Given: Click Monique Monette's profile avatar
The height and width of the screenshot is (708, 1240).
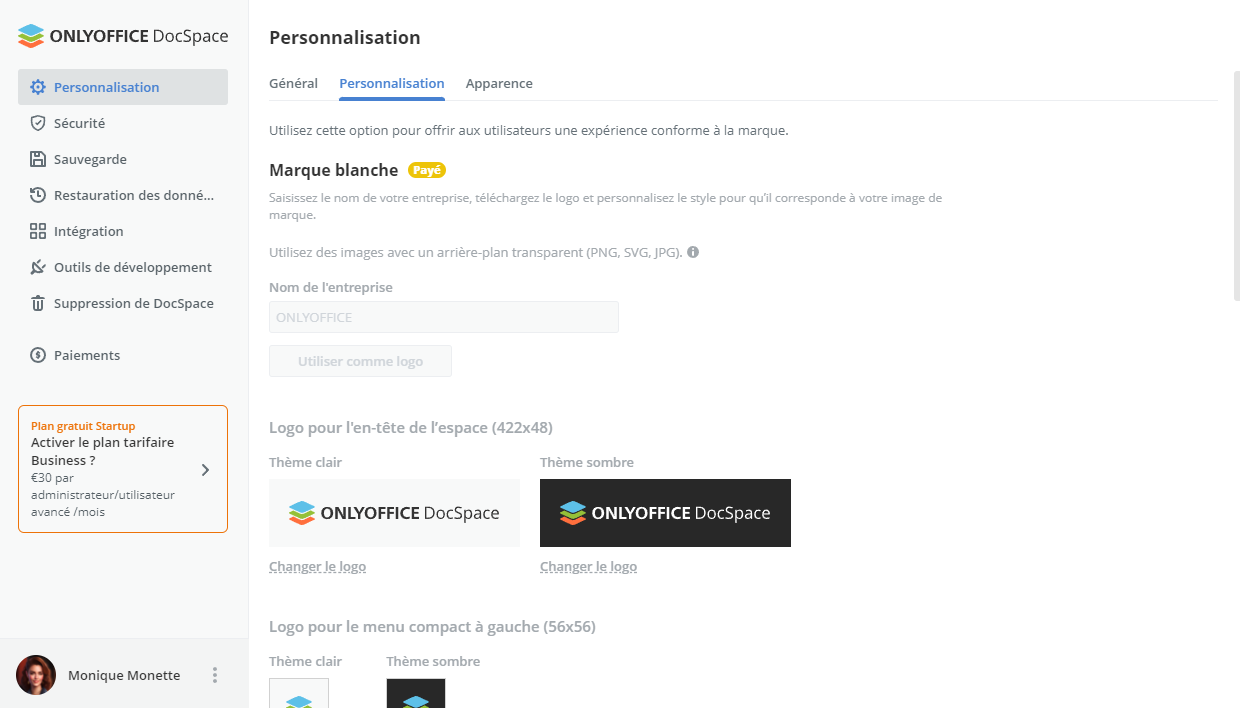Looking at the screenshot, I should coord(36,675).
